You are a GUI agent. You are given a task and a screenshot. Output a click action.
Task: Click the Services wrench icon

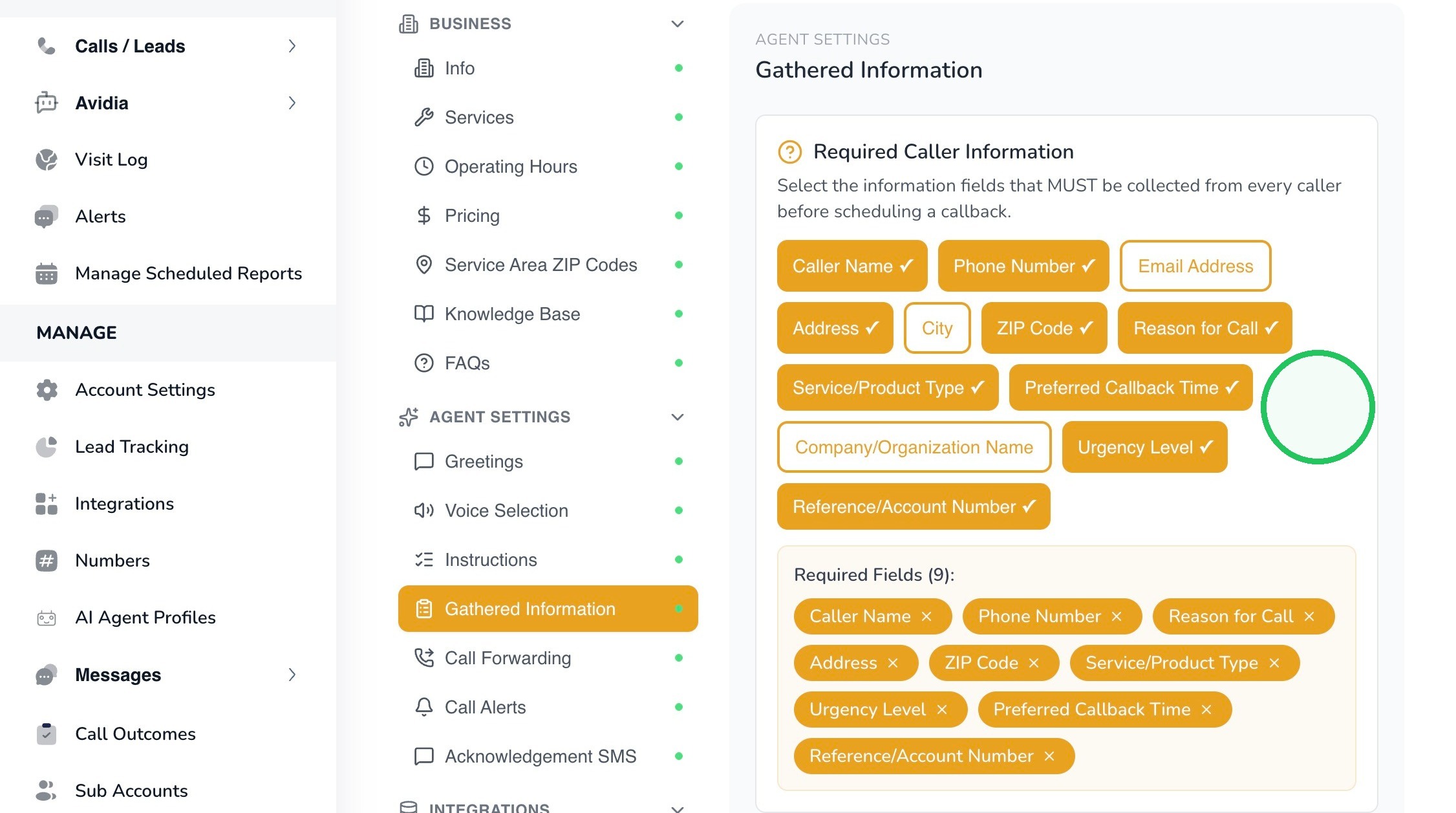click(x=423, y=117)
